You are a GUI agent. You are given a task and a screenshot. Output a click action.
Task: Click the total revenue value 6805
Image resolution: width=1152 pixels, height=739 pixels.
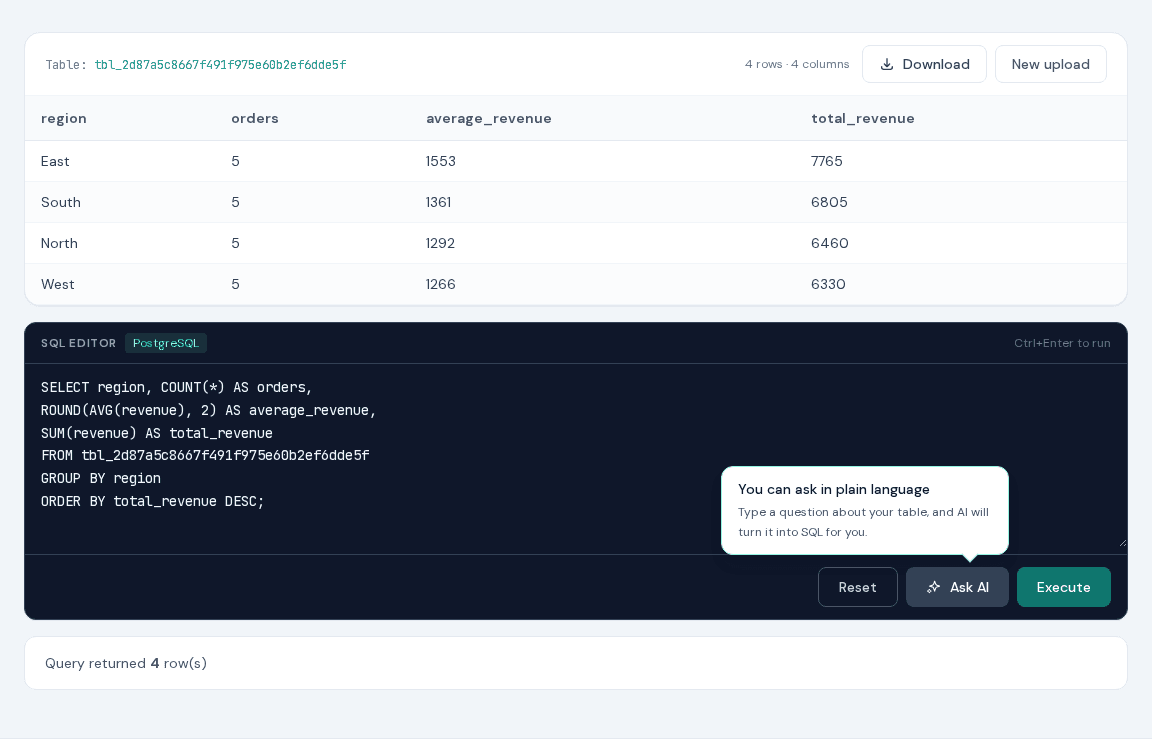pyautogui.click(x=829, y=202)
